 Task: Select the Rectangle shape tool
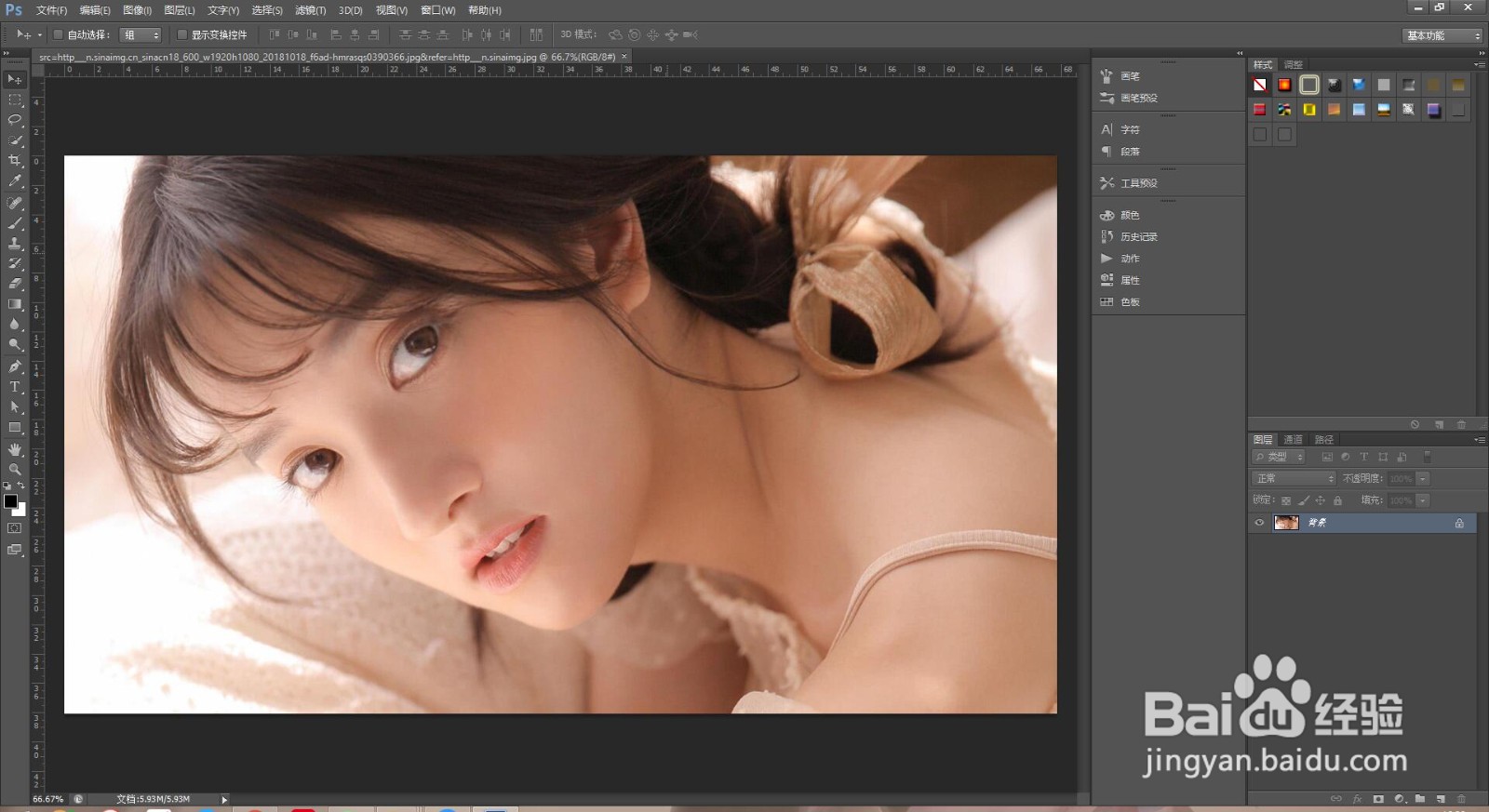[x=15, y=428]
